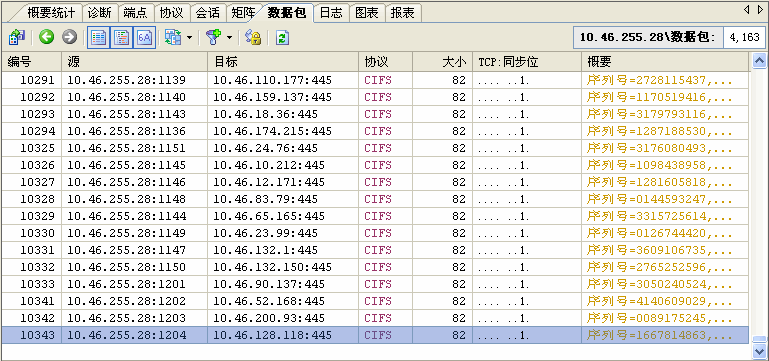The image size is (769, 361).
Task: Select packet row 10329
Action: pos(375,216)
